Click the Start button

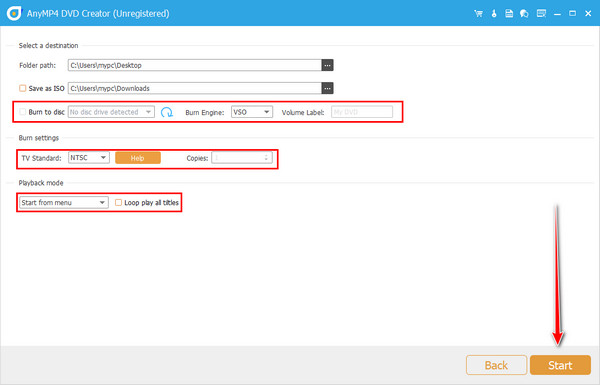(560, 365)
